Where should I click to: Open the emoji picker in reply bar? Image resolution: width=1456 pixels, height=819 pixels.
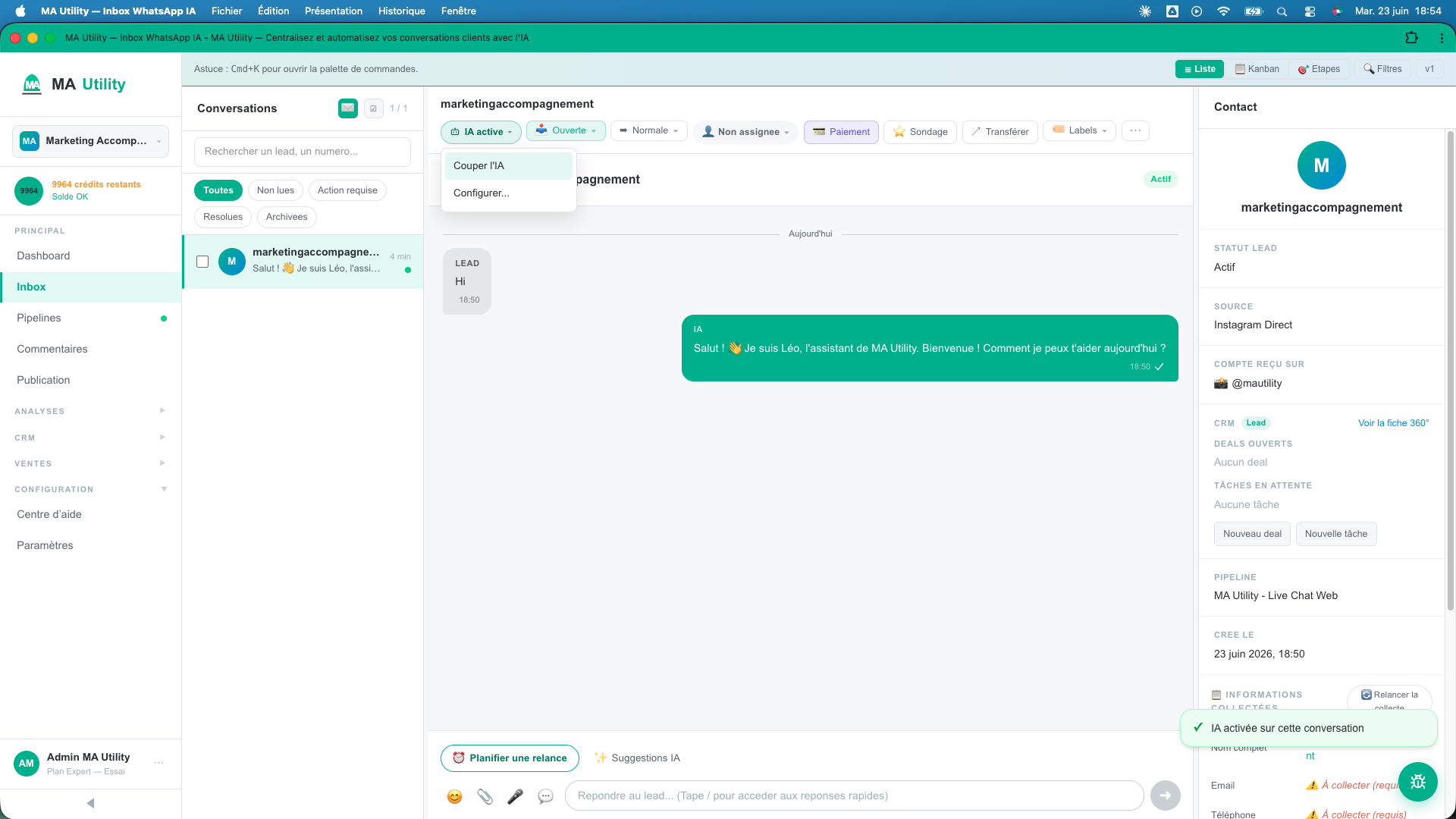[454, 796]
